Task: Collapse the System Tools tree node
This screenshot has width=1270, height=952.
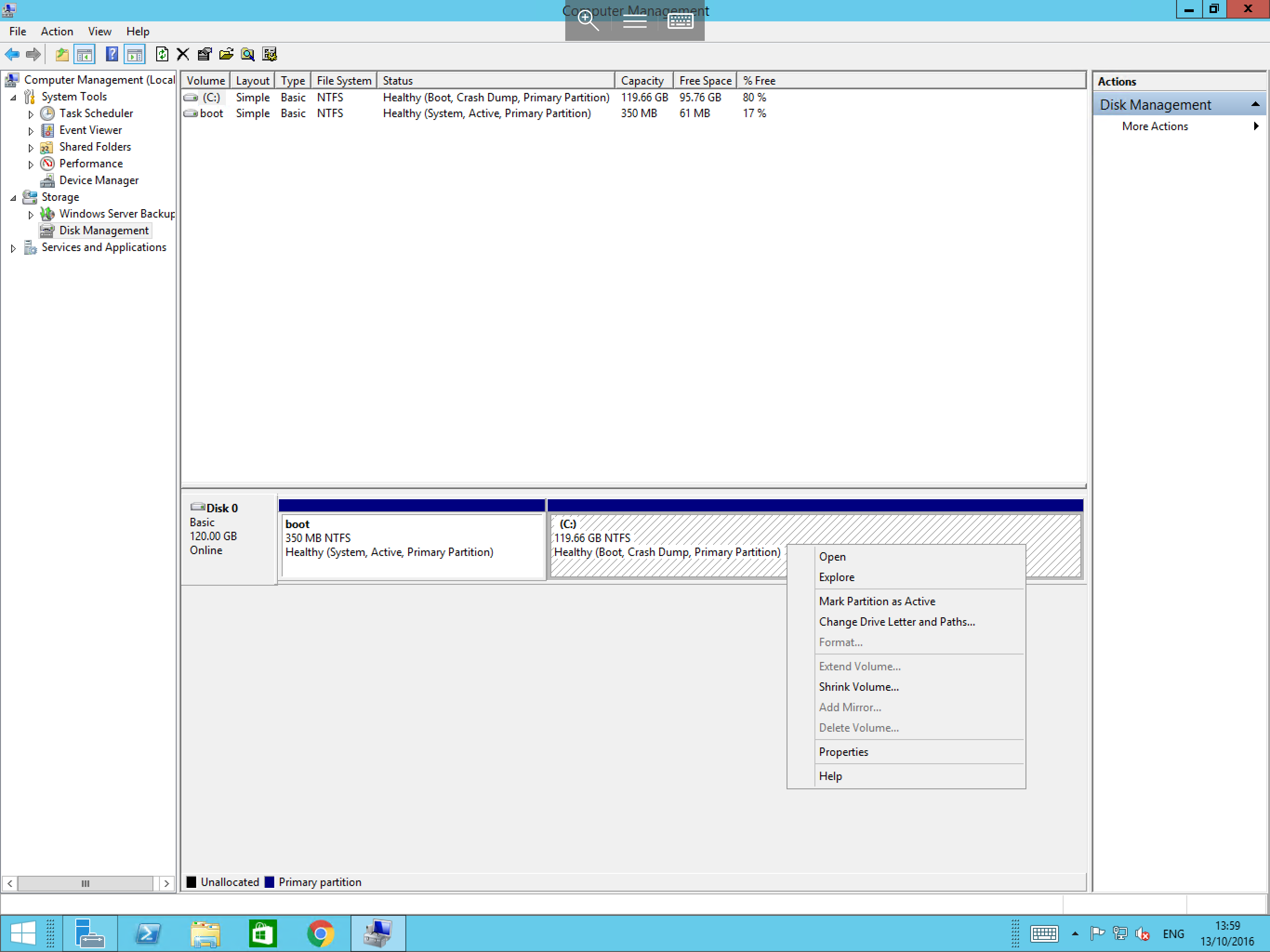Action: (13, 98)
